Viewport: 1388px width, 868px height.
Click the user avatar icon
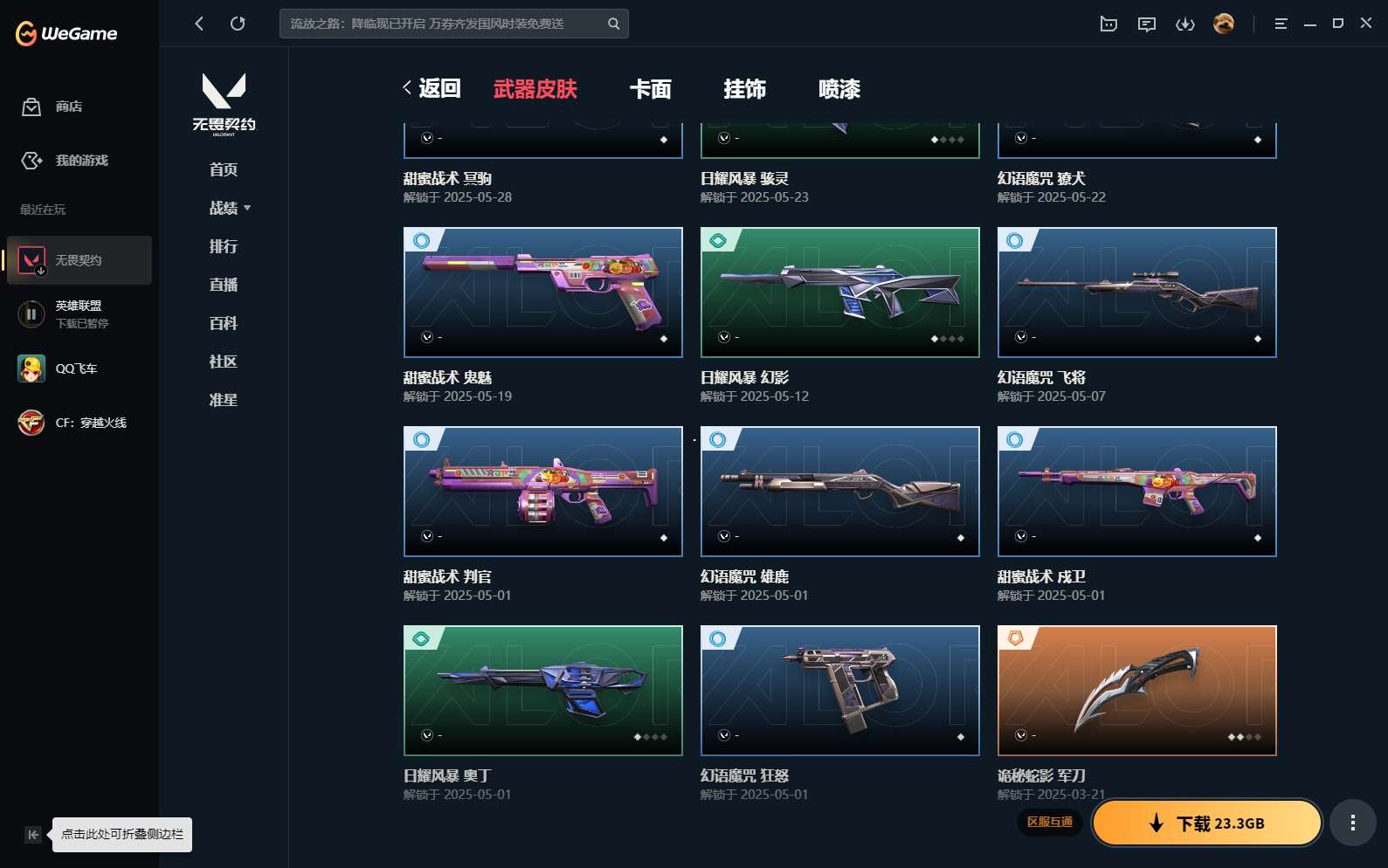point(1224,24)
